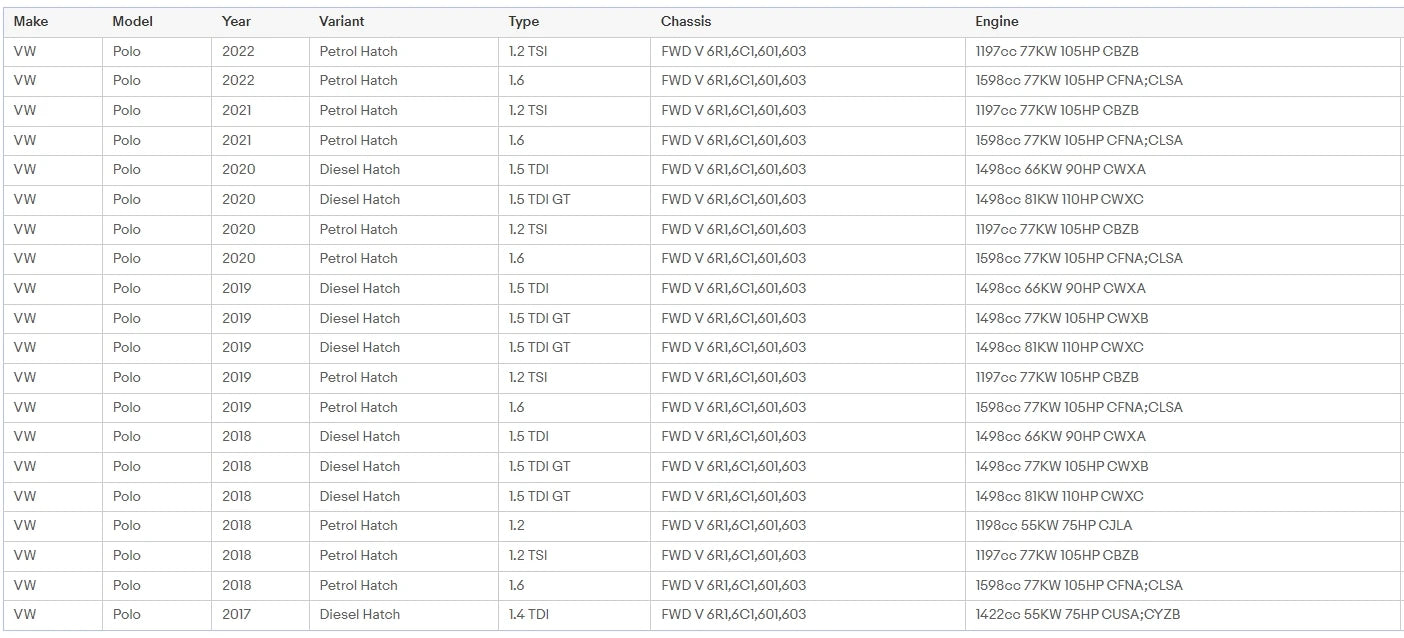Select the '2017' year cell
This screenshot has width=1404, height=638.
pos(237,614)
